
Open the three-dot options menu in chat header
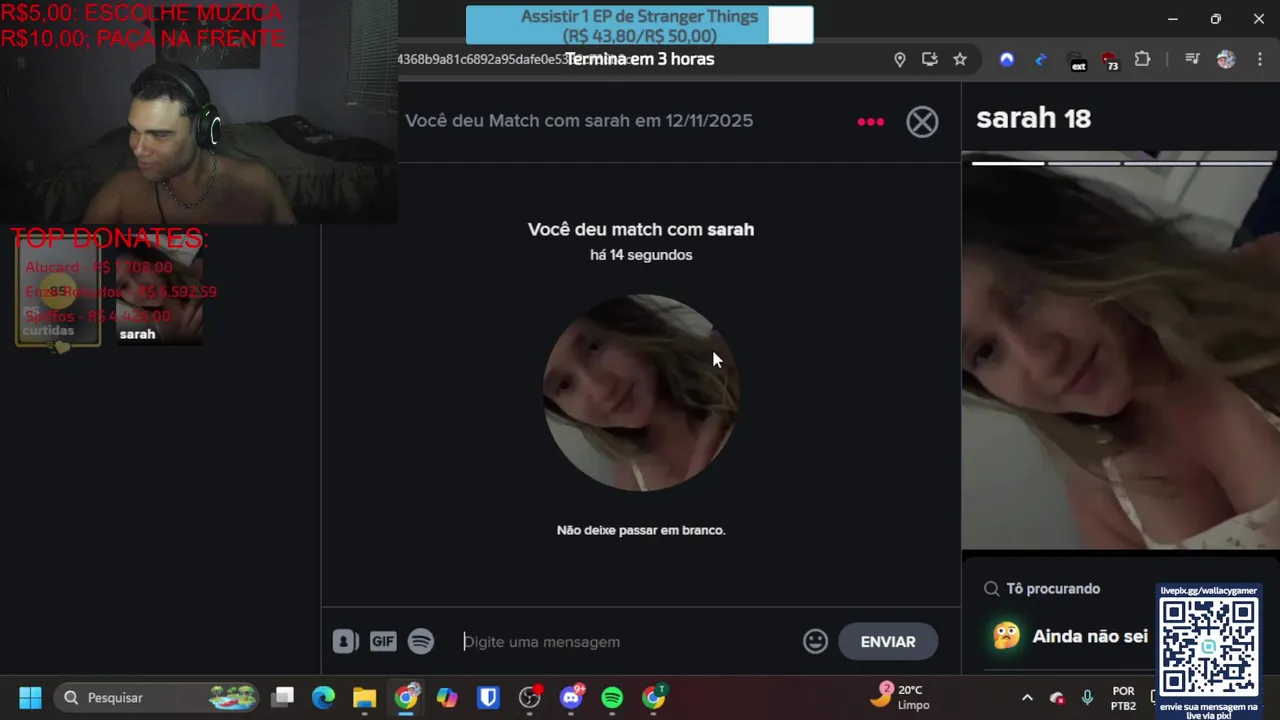click(870, 122)
